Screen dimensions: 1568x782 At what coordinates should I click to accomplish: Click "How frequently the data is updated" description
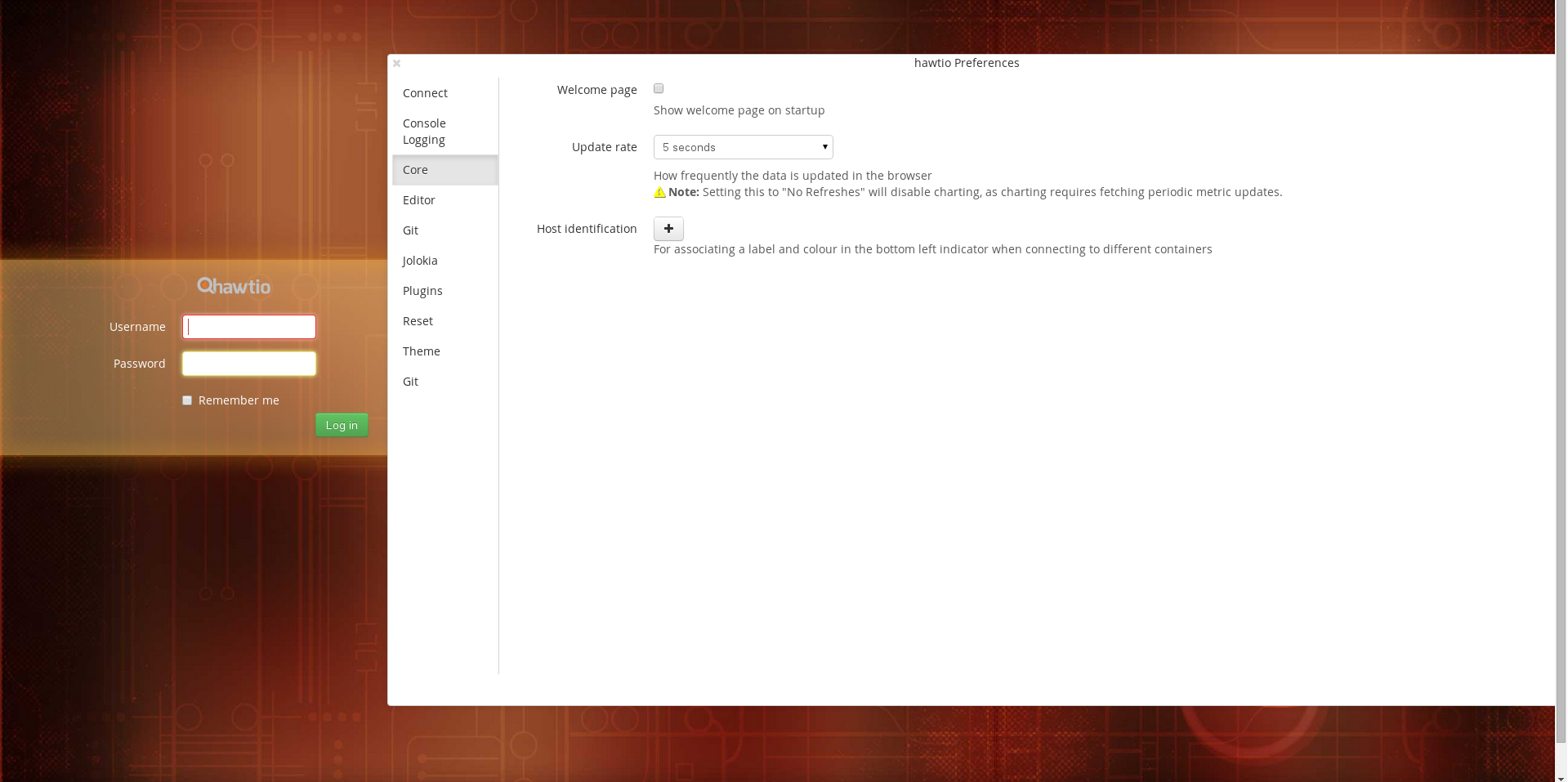point(793,176)
